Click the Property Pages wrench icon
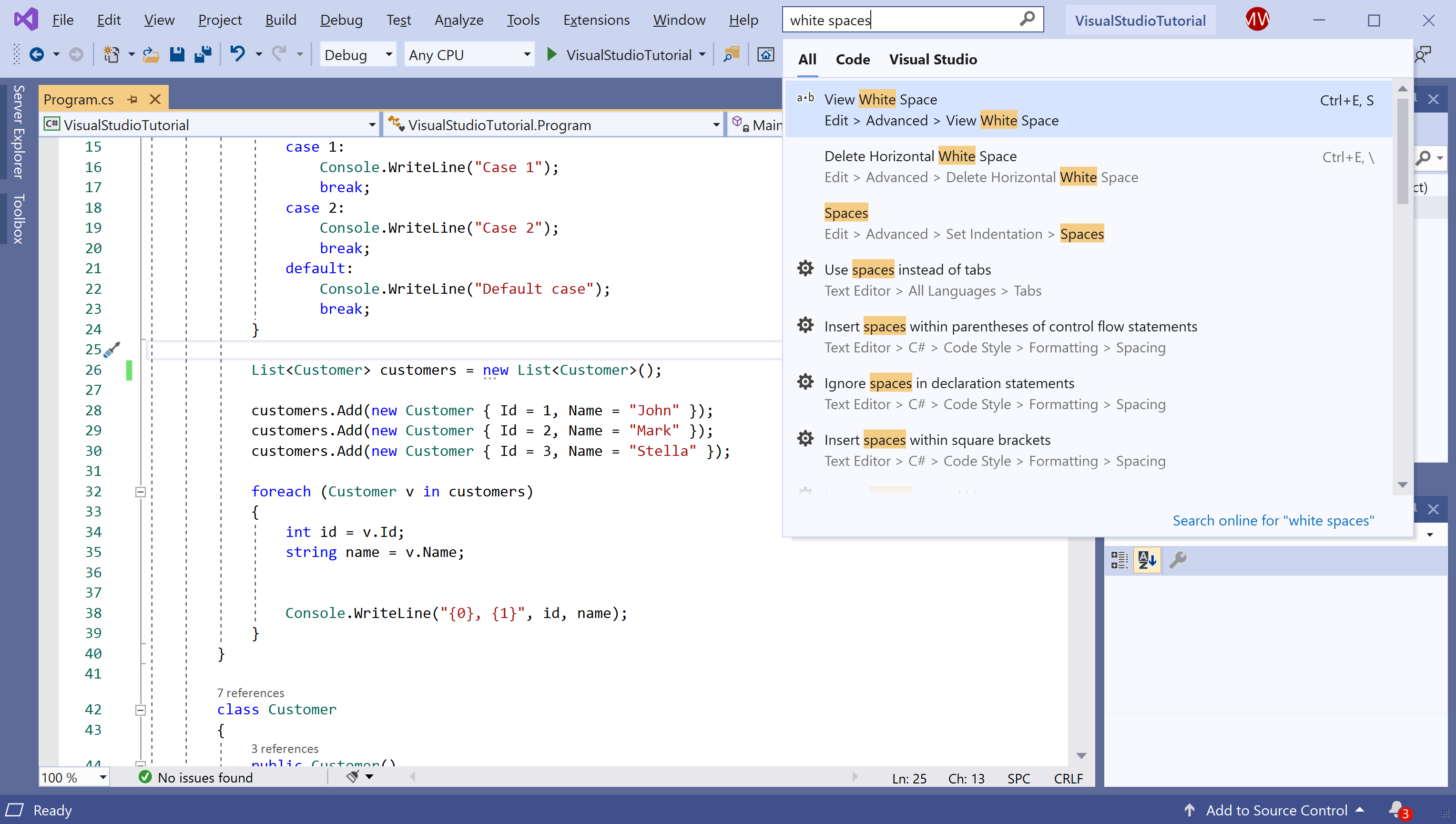Image resolution: width=1456 pixels, height=824 pixels. tap(1178, 560)
